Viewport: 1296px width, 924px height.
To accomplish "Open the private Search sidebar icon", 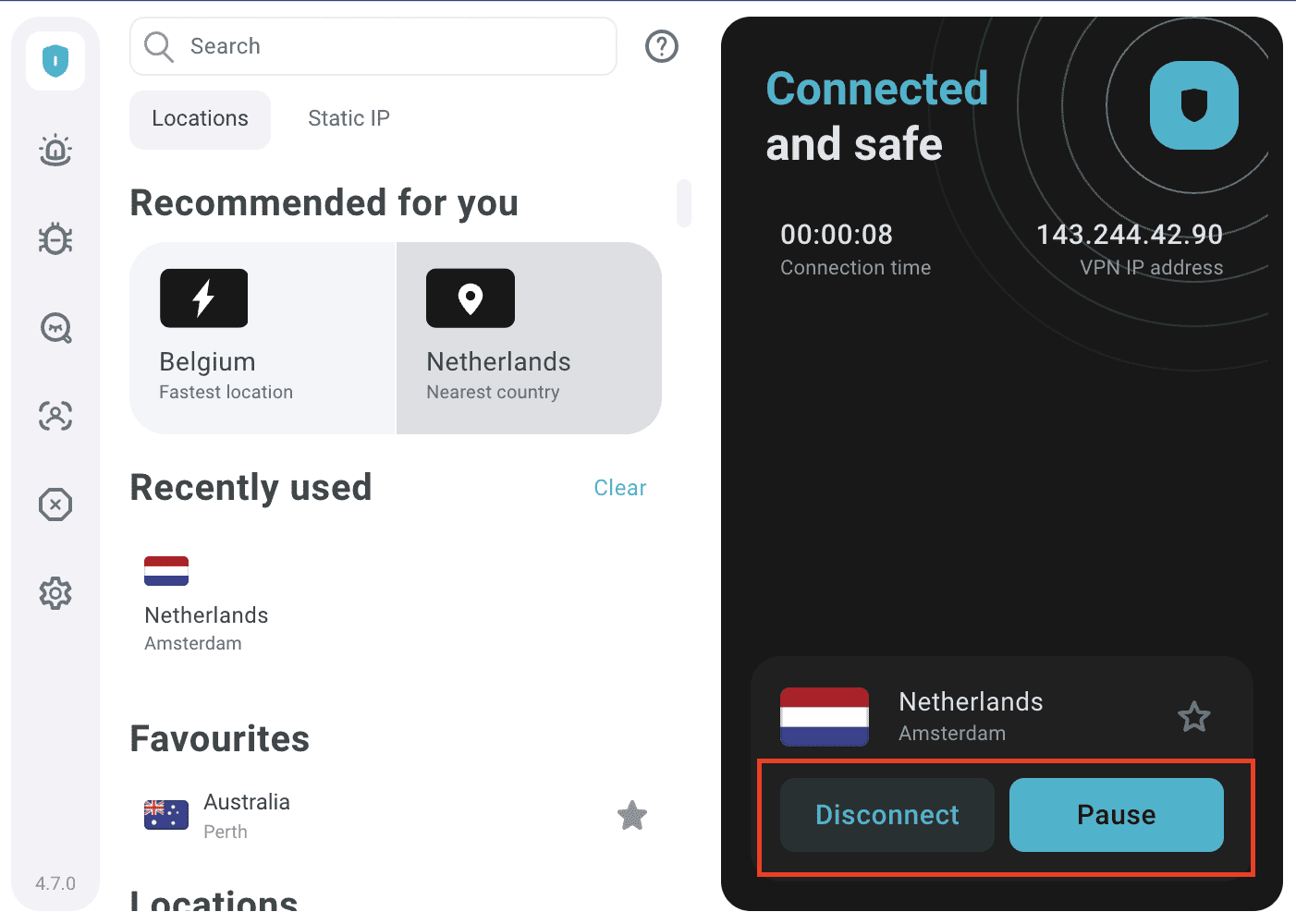I will click(x=55, y=328).
